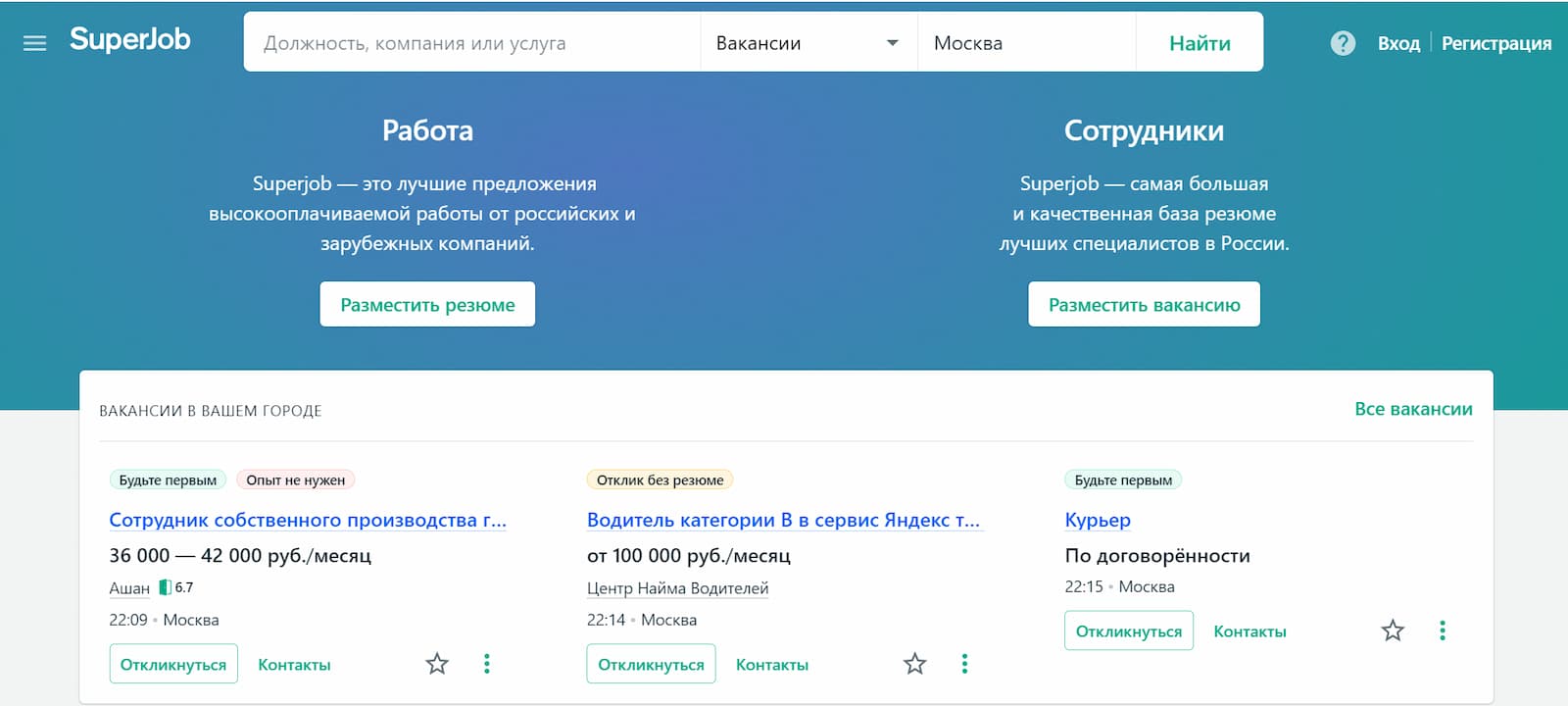The width and height of the screenshot is (1568, 706).
Task: View the Ашан company rating 6.7 badge
Action: (176, 587)
